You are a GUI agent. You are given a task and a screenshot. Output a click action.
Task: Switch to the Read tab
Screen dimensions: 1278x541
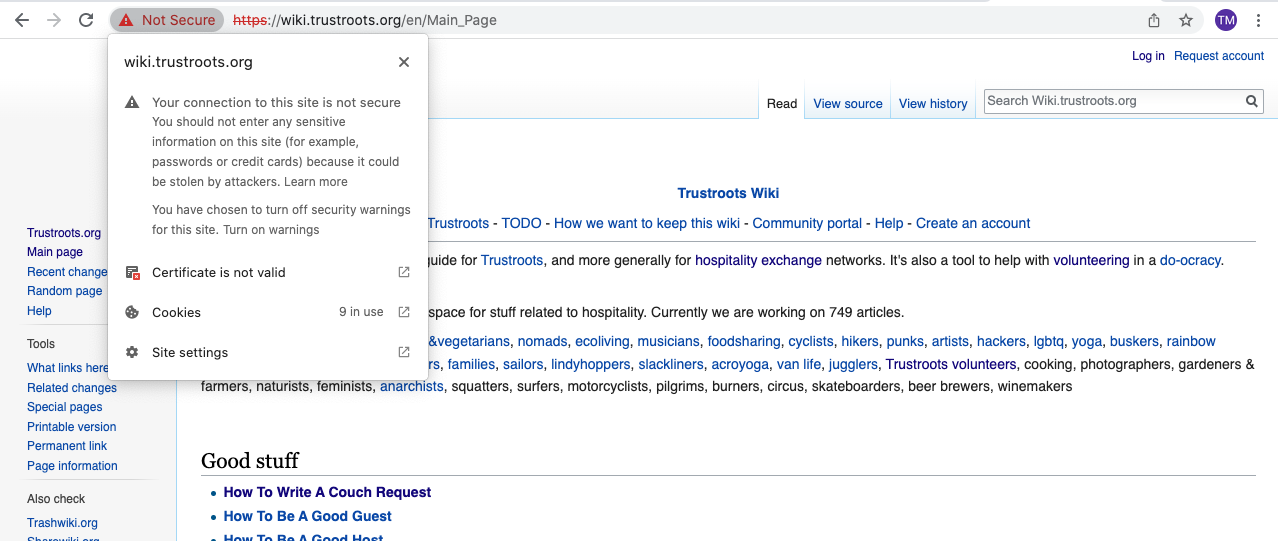782,103
